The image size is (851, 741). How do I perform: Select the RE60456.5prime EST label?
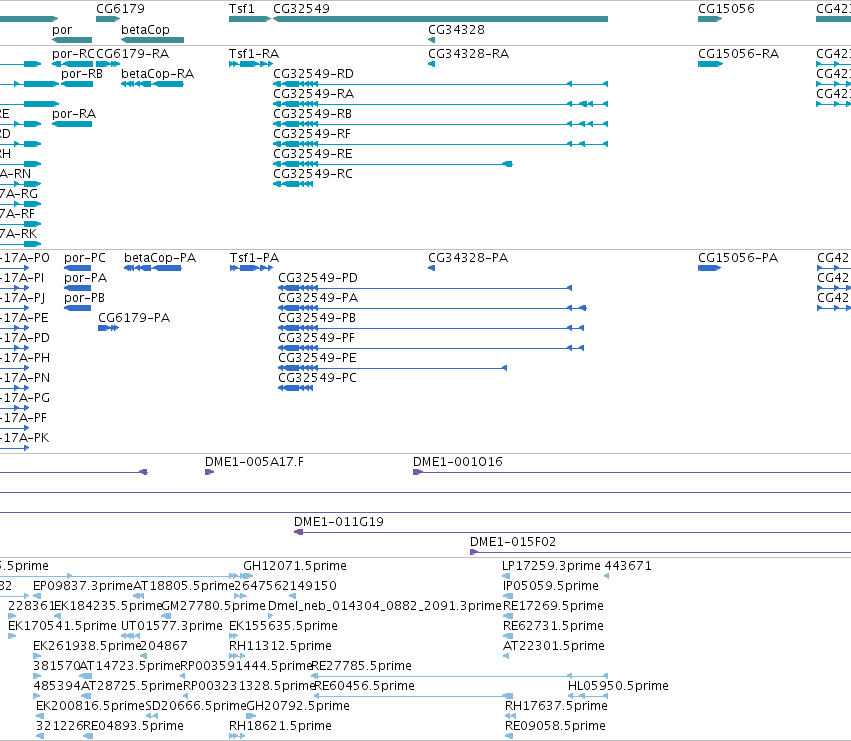click(x=365, y=686)
